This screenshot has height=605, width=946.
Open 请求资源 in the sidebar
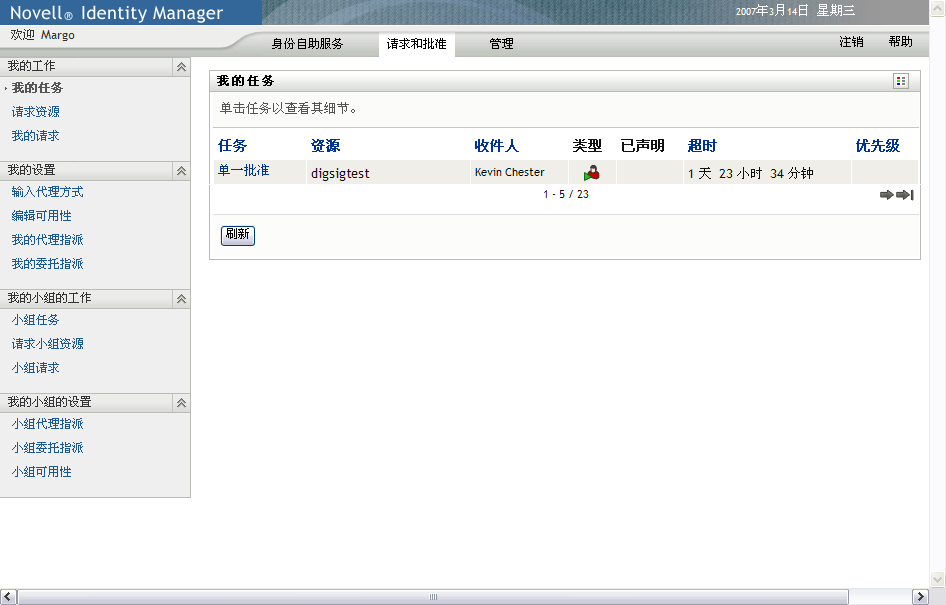[36, 112]
